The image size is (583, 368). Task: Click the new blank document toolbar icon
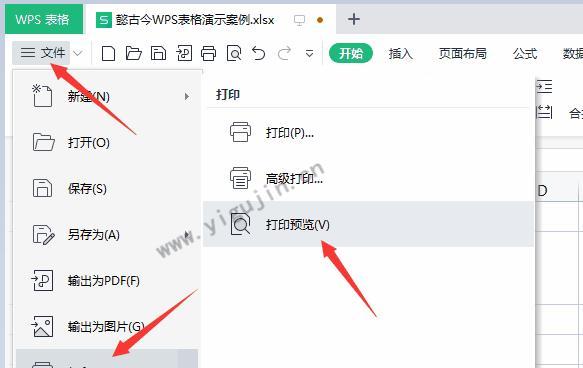tap(108, 54)
